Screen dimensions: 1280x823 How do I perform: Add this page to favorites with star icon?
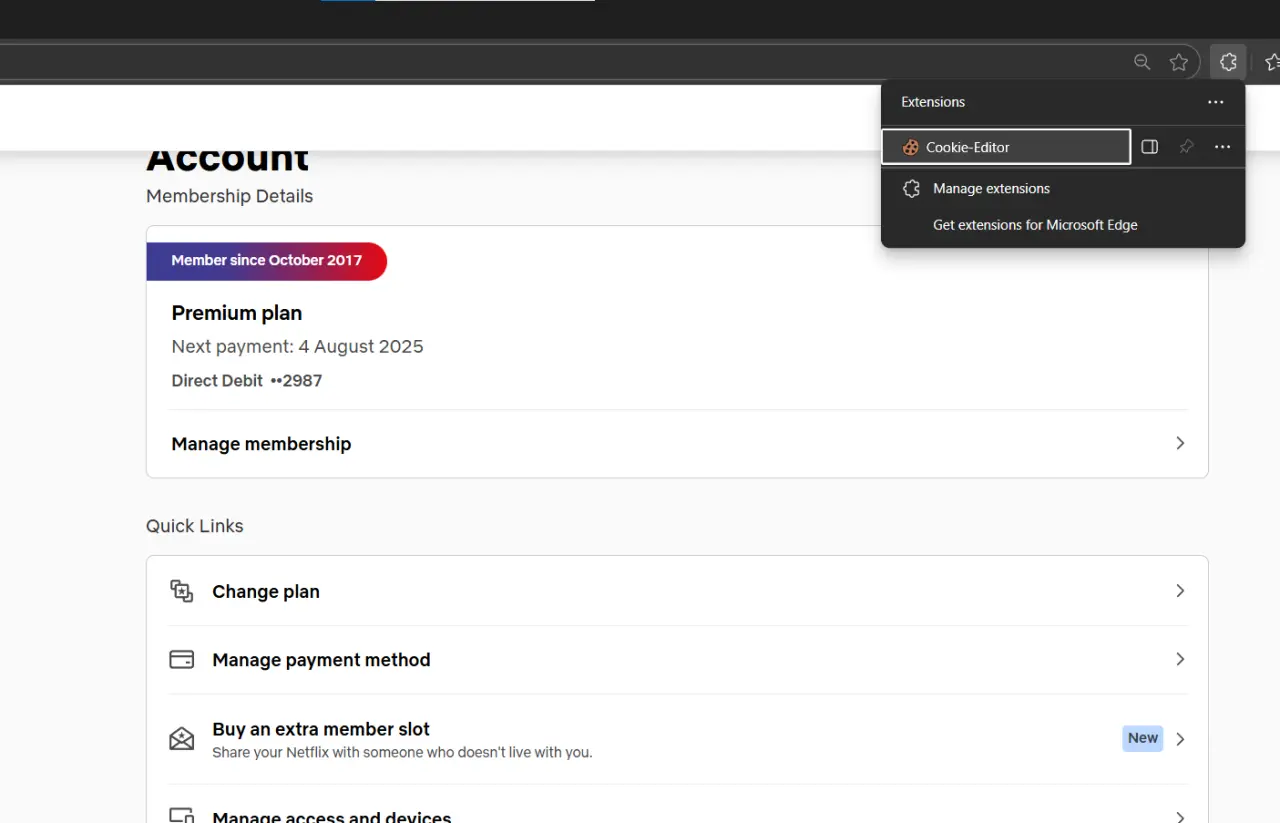pyautogui.click(x=1179, y=62)
